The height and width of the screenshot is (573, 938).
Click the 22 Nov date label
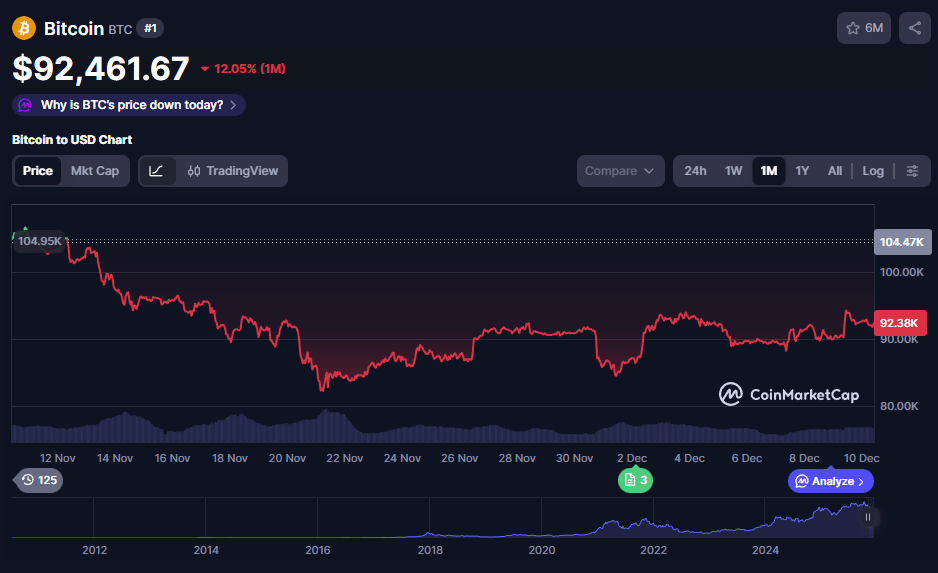[x=345, y=458]
